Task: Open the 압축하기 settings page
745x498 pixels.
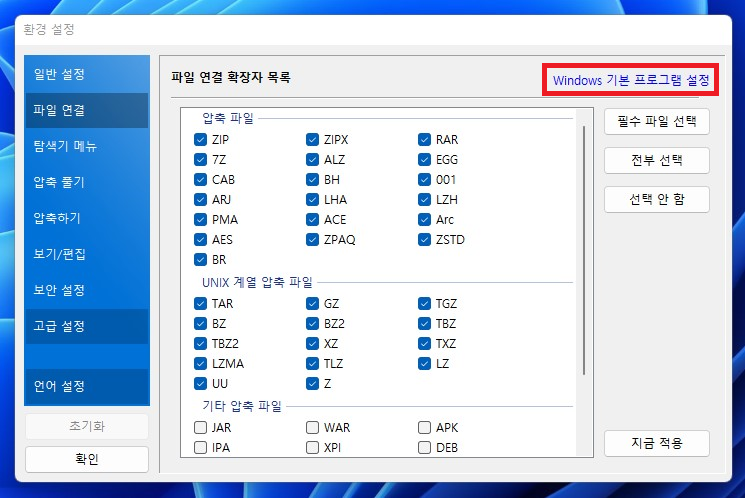Action: 86,218
